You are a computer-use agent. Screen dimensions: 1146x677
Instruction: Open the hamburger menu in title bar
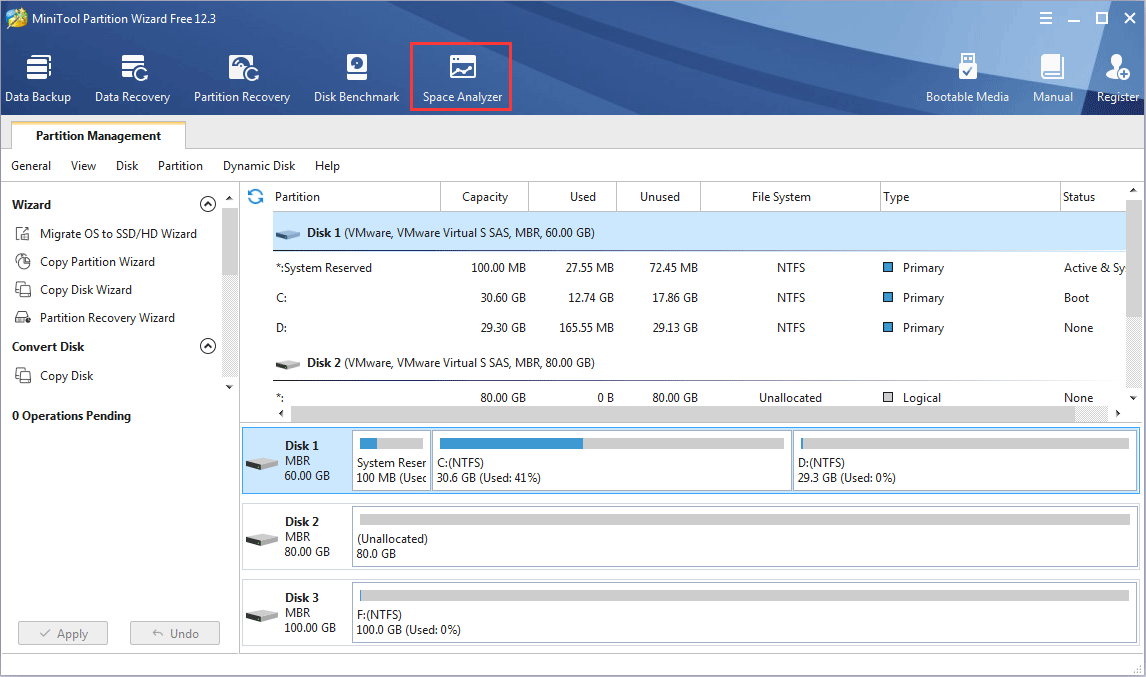[x=1046, y=18]
